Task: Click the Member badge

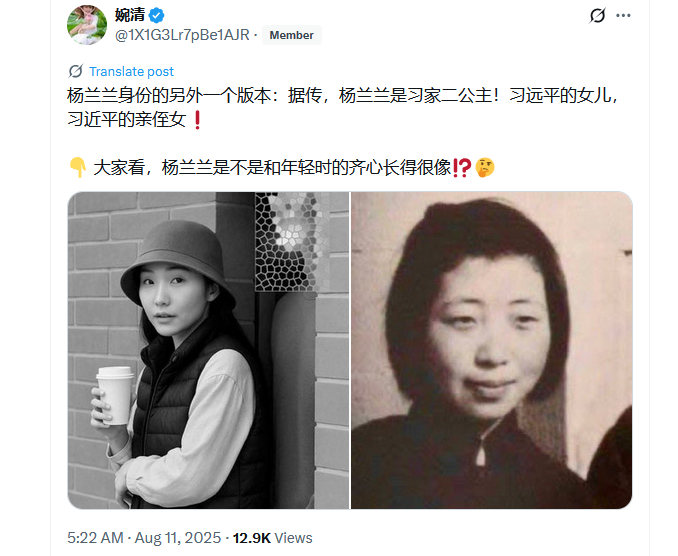Action: [291, 35]
